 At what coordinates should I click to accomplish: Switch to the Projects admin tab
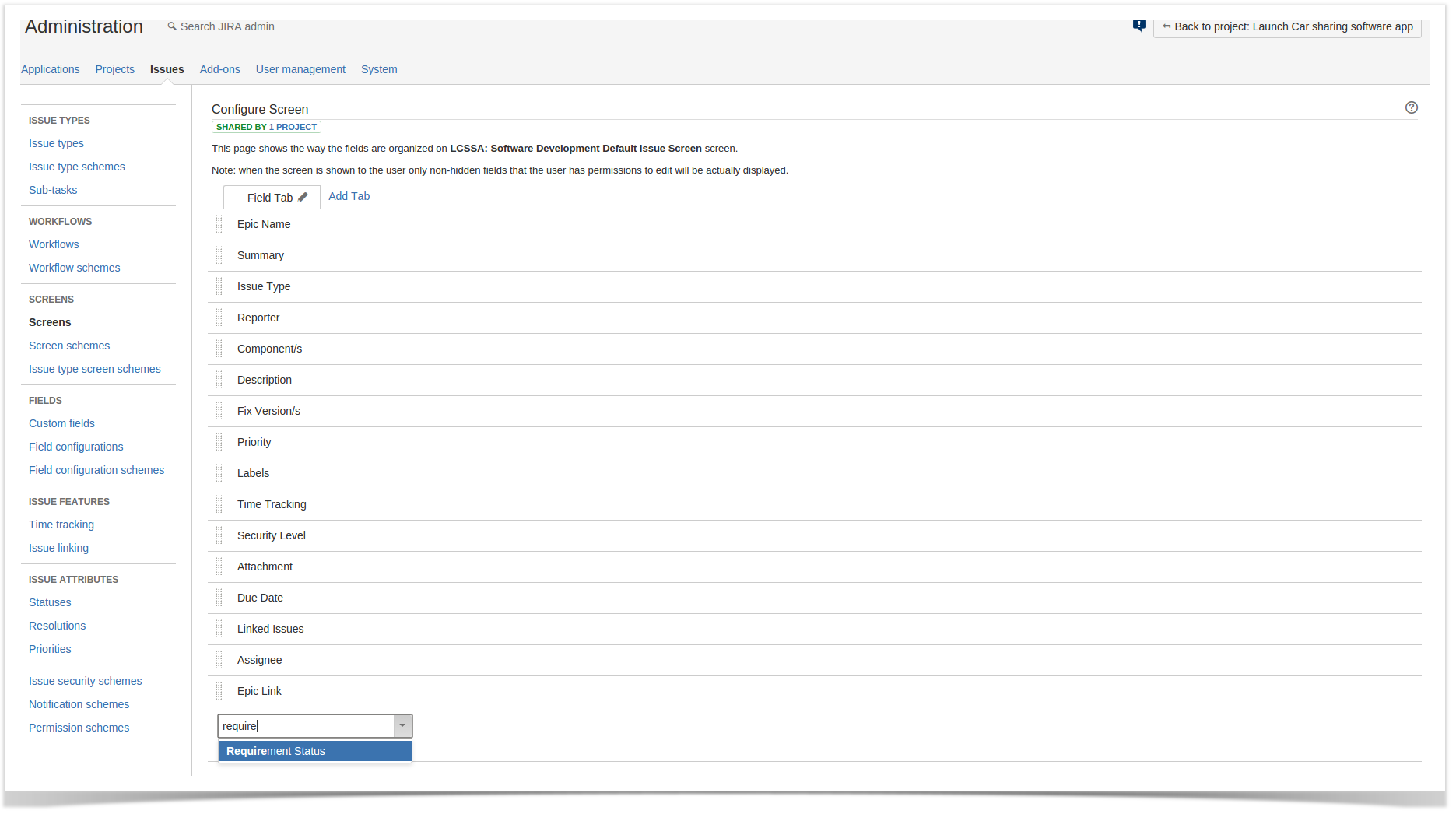click(x=115, y=69)
